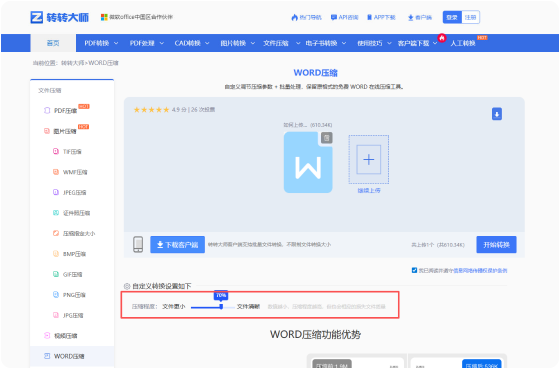This screenshot has width=560, height=369.
Task: Select TIF压缩 icon in sidebar
Action: (x=56, y=151)
